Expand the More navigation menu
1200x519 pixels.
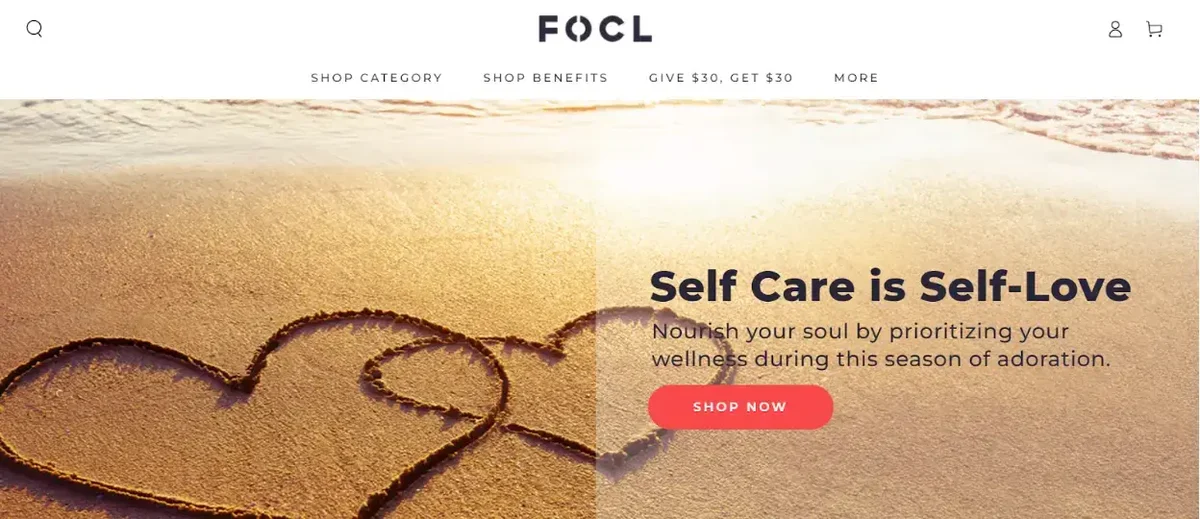tap(856, 78)
